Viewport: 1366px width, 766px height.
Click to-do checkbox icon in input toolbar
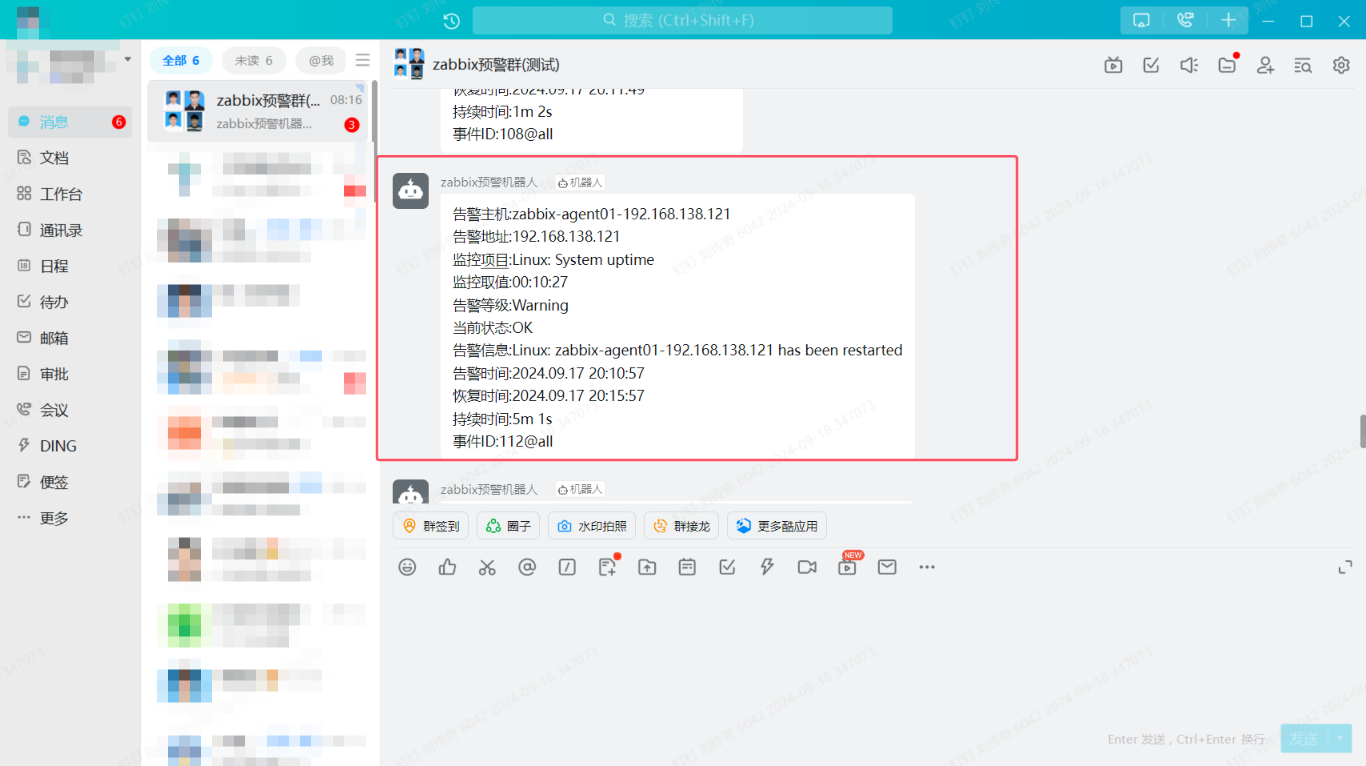[x=727, y=567]
